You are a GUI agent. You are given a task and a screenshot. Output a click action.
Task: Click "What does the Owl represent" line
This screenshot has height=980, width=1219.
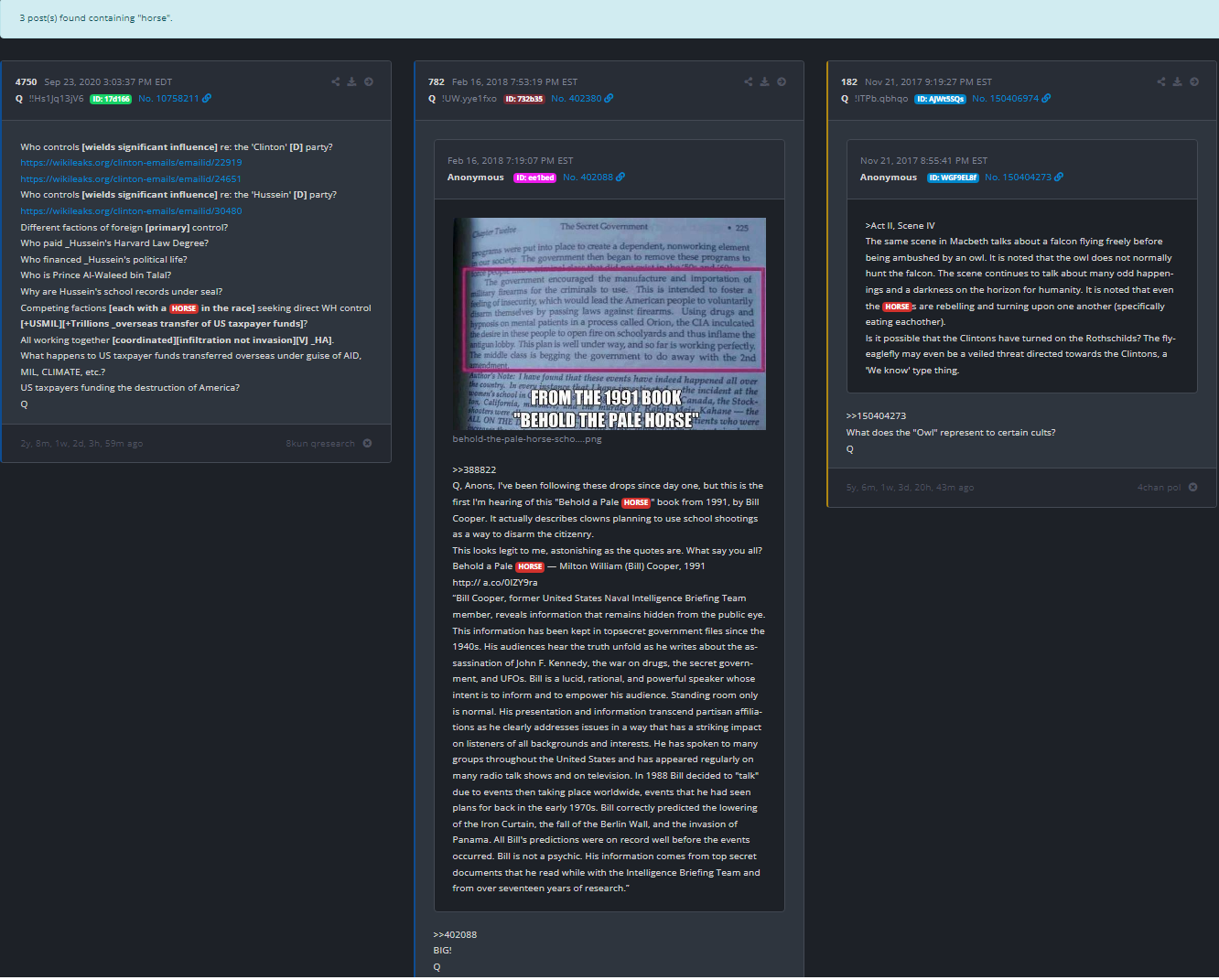[951, 433]
